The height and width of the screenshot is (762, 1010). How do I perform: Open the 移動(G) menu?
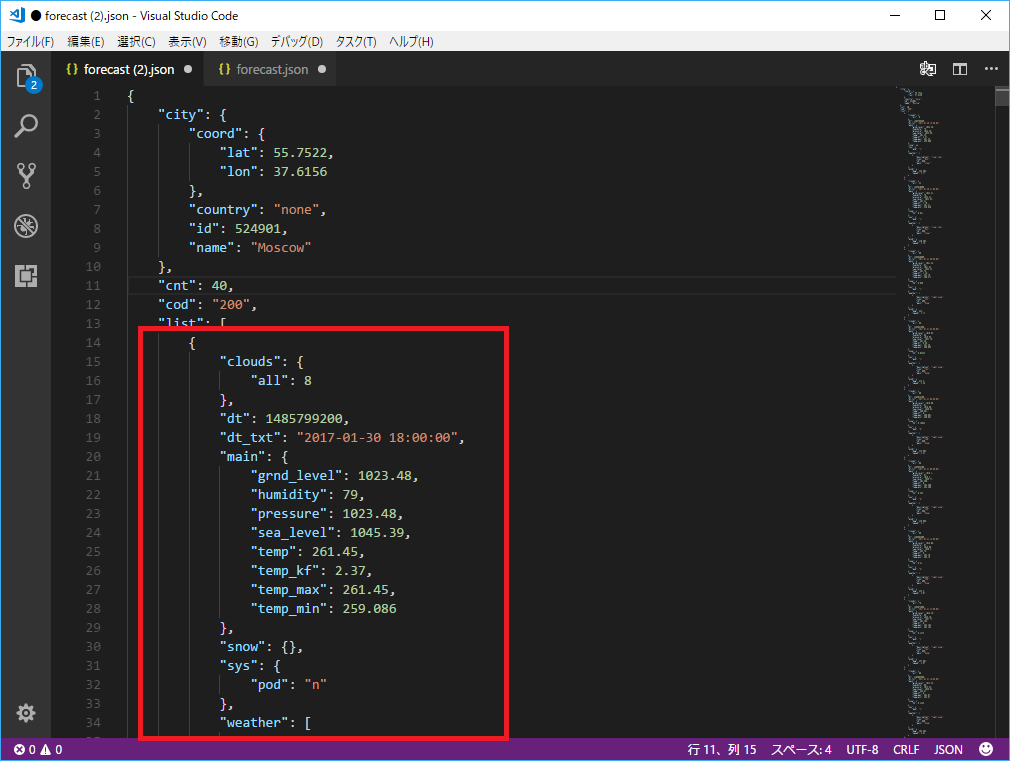click(x=238, y=42)
